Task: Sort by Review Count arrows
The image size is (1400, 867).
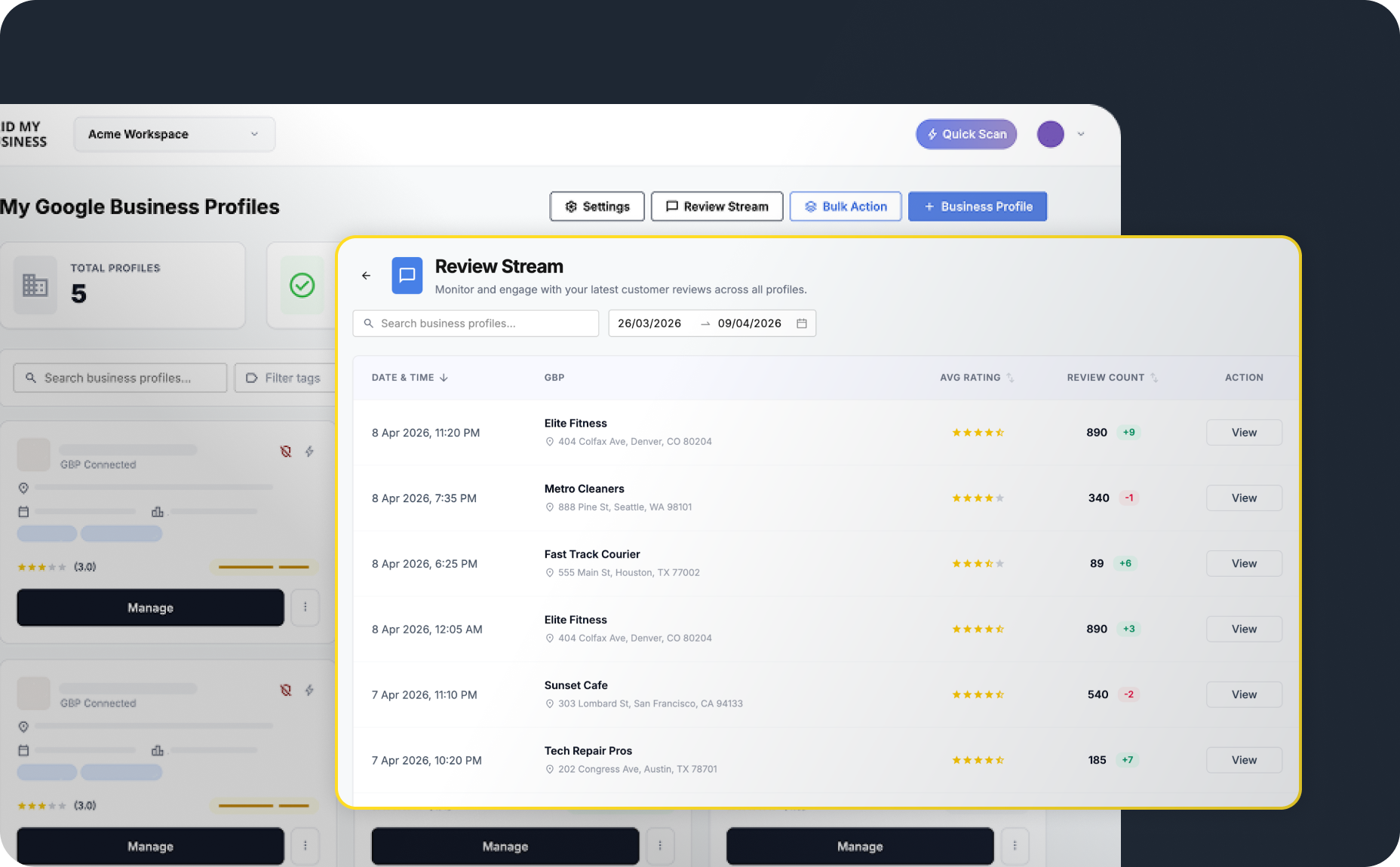Action: pos(1154,378)
